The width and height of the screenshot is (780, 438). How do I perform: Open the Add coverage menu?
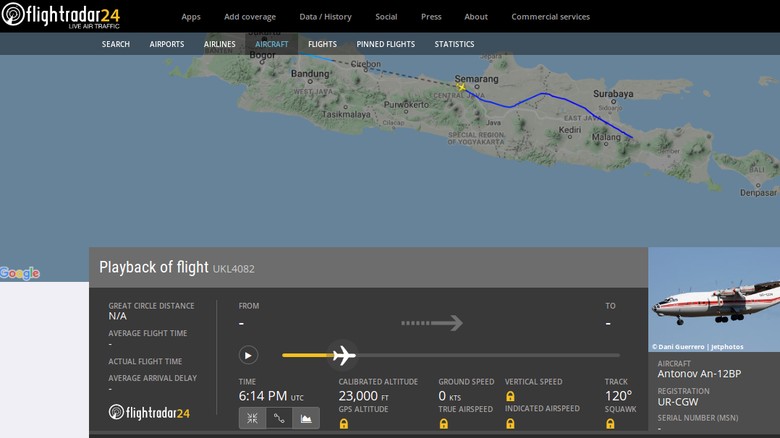click(250, 16)
